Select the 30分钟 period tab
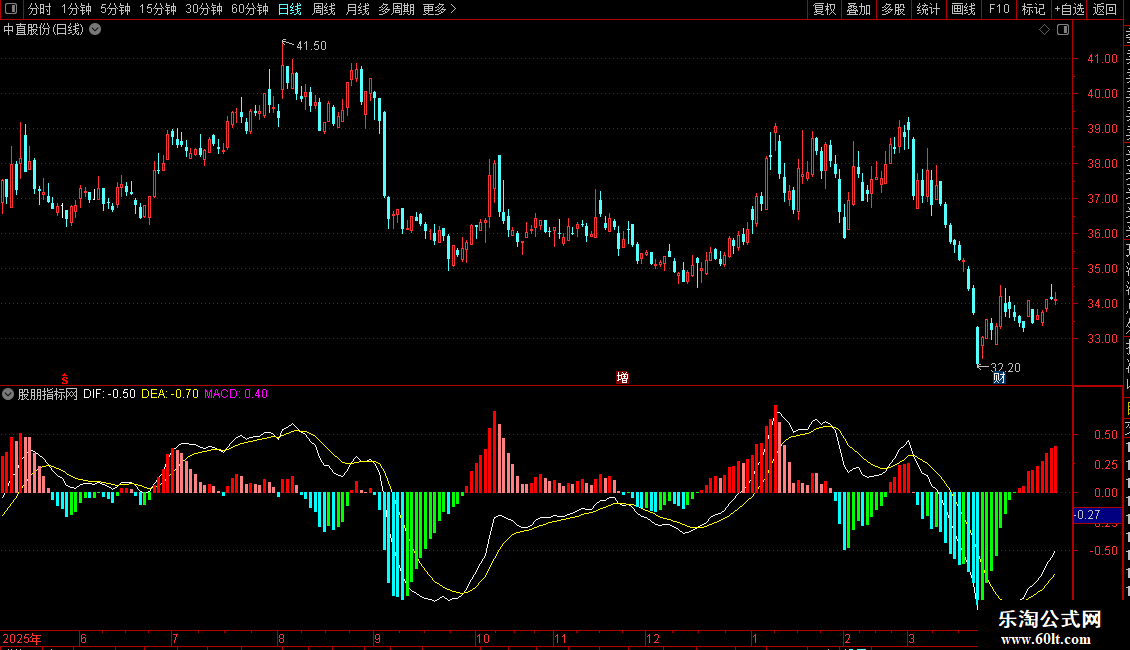Viewport: 1130px width, 650px height. tap(204, 9)
